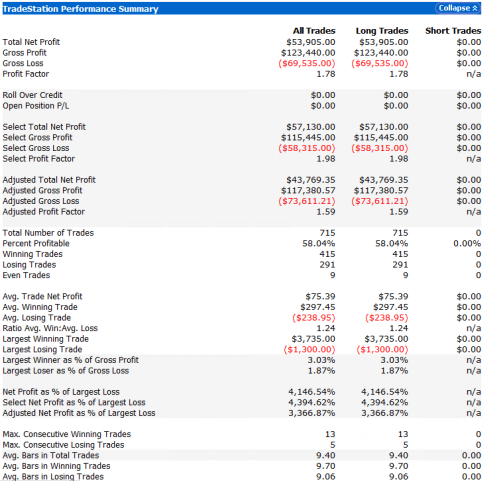Screen dimensions: 494x481
Task: Click the Avg. Trade Net Profit label
Action: coord(42,296)
